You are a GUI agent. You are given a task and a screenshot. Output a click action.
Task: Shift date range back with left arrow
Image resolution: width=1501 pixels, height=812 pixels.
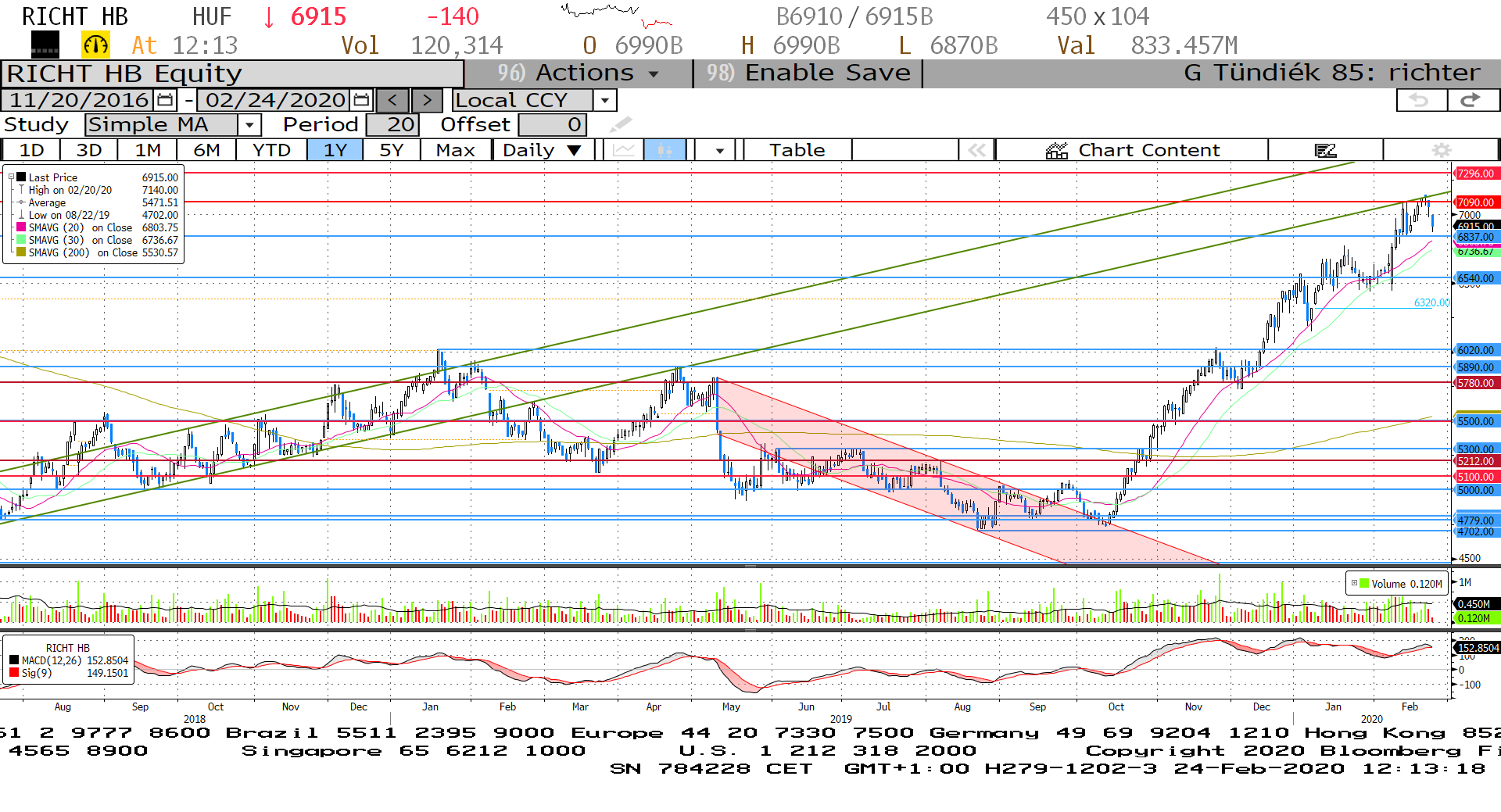coord(392,100)
